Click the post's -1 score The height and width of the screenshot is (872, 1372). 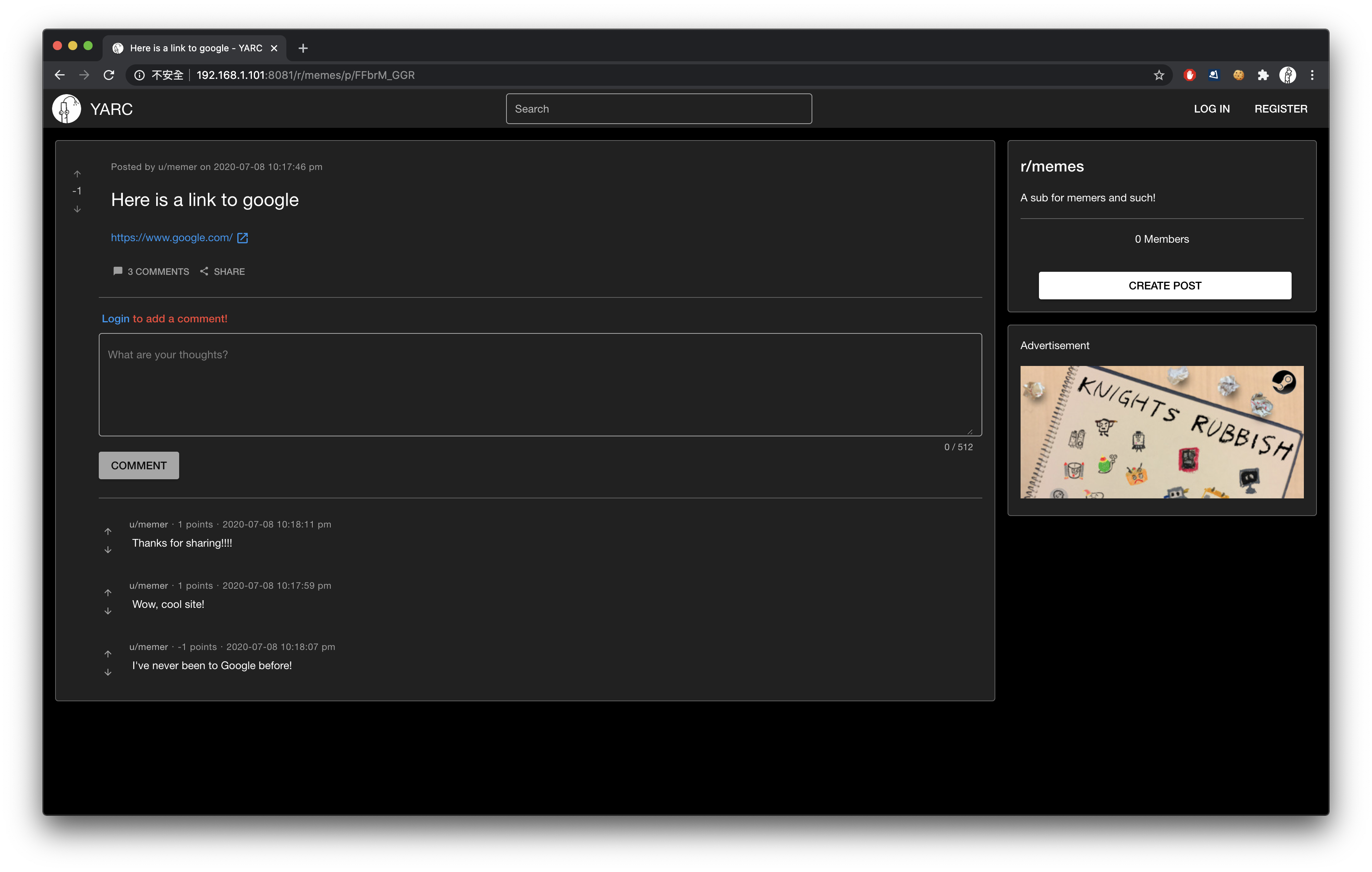77,191
